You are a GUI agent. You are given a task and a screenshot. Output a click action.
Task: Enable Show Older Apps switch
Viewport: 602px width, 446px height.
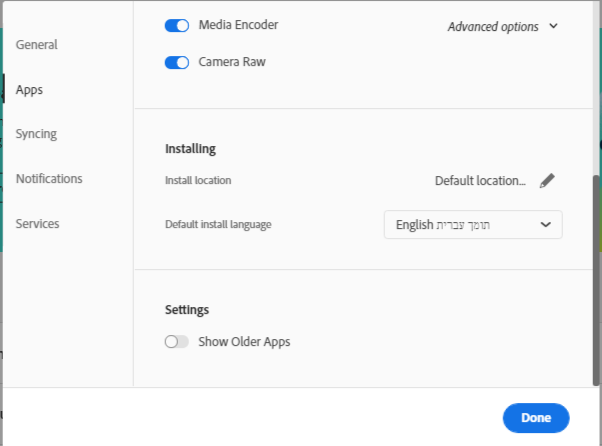177,342
